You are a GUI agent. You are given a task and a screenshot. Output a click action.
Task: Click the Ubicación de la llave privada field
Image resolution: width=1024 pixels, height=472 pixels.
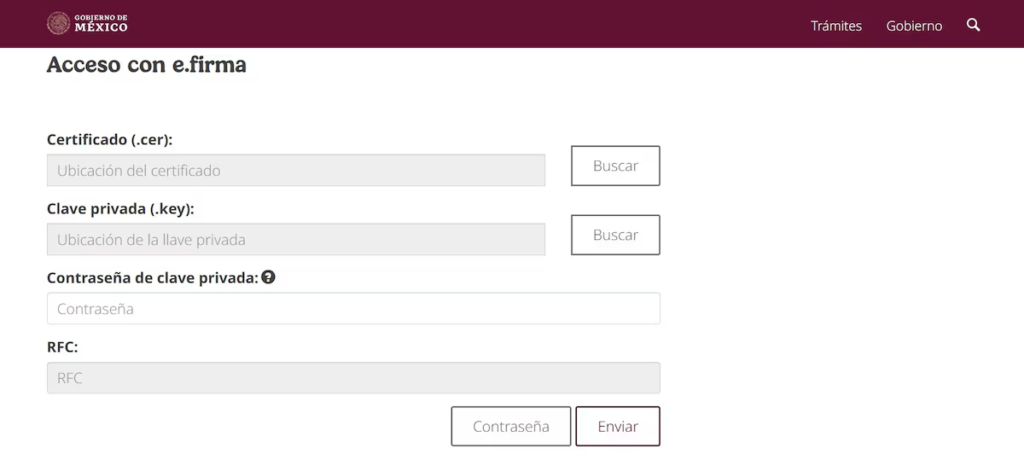pos(296,240)
